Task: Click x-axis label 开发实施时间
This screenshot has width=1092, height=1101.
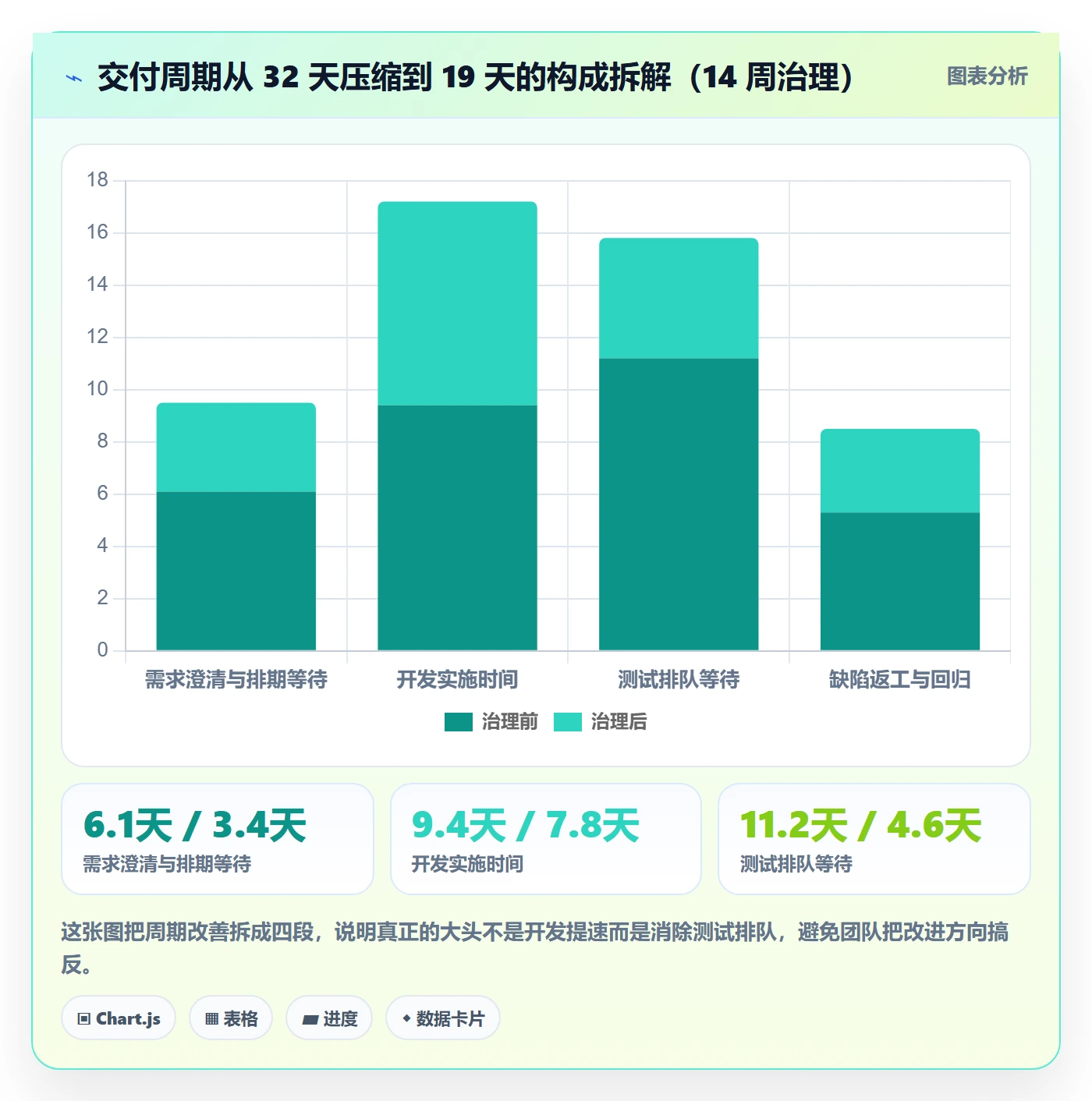Action: (458, 680)
